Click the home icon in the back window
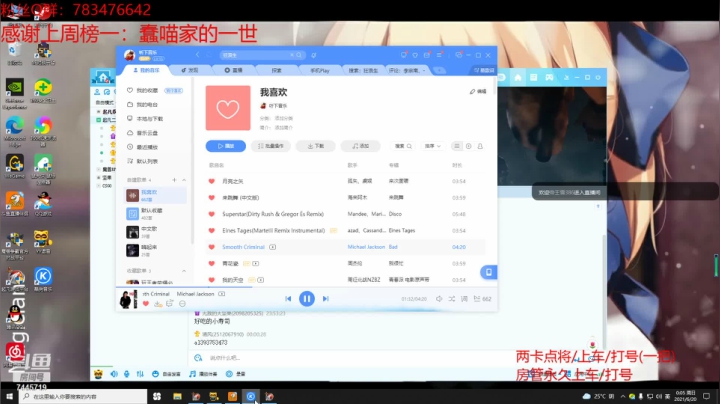 (518, 78)
